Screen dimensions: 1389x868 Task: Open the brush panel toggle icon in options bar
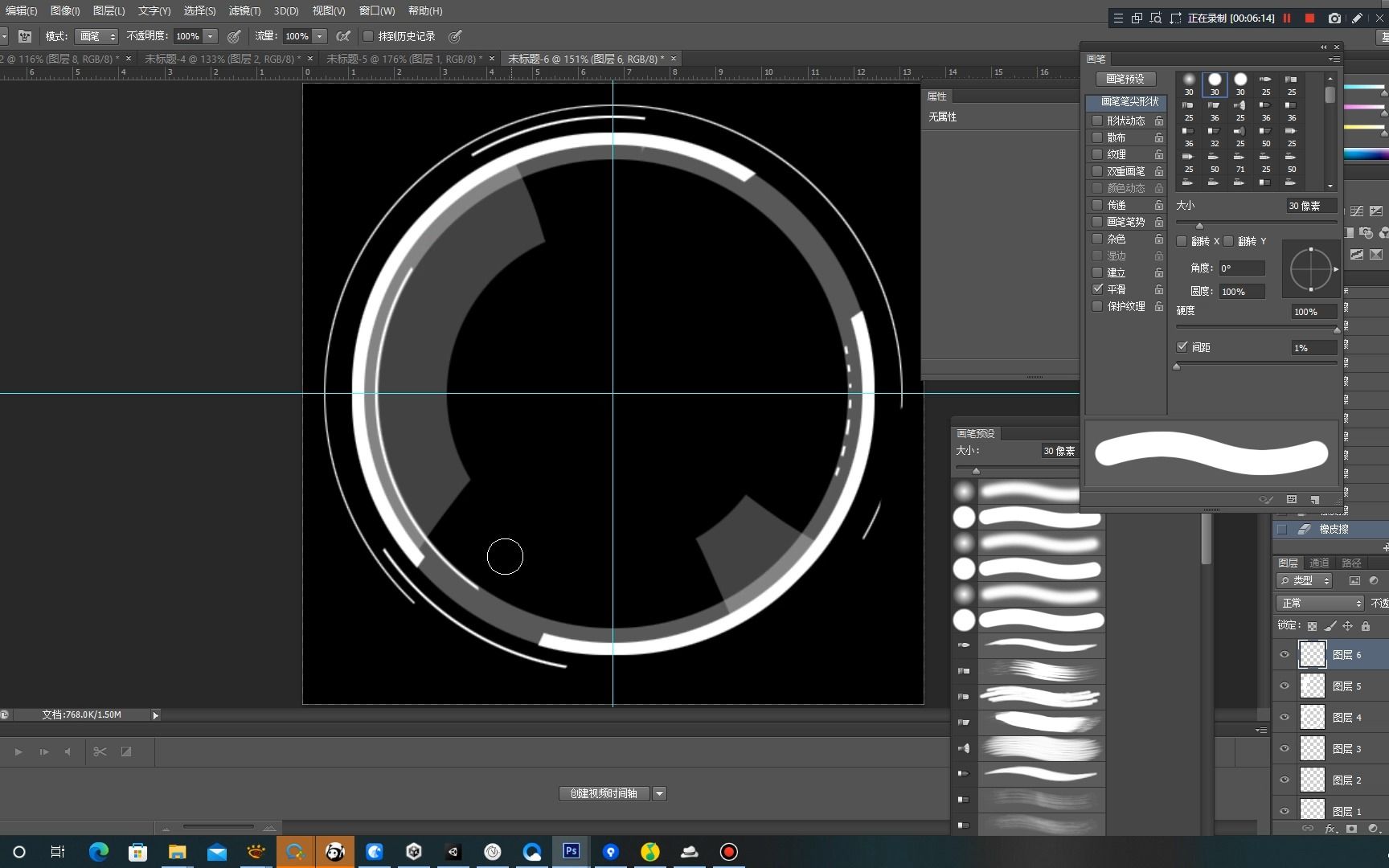click(x=25, y=36)
